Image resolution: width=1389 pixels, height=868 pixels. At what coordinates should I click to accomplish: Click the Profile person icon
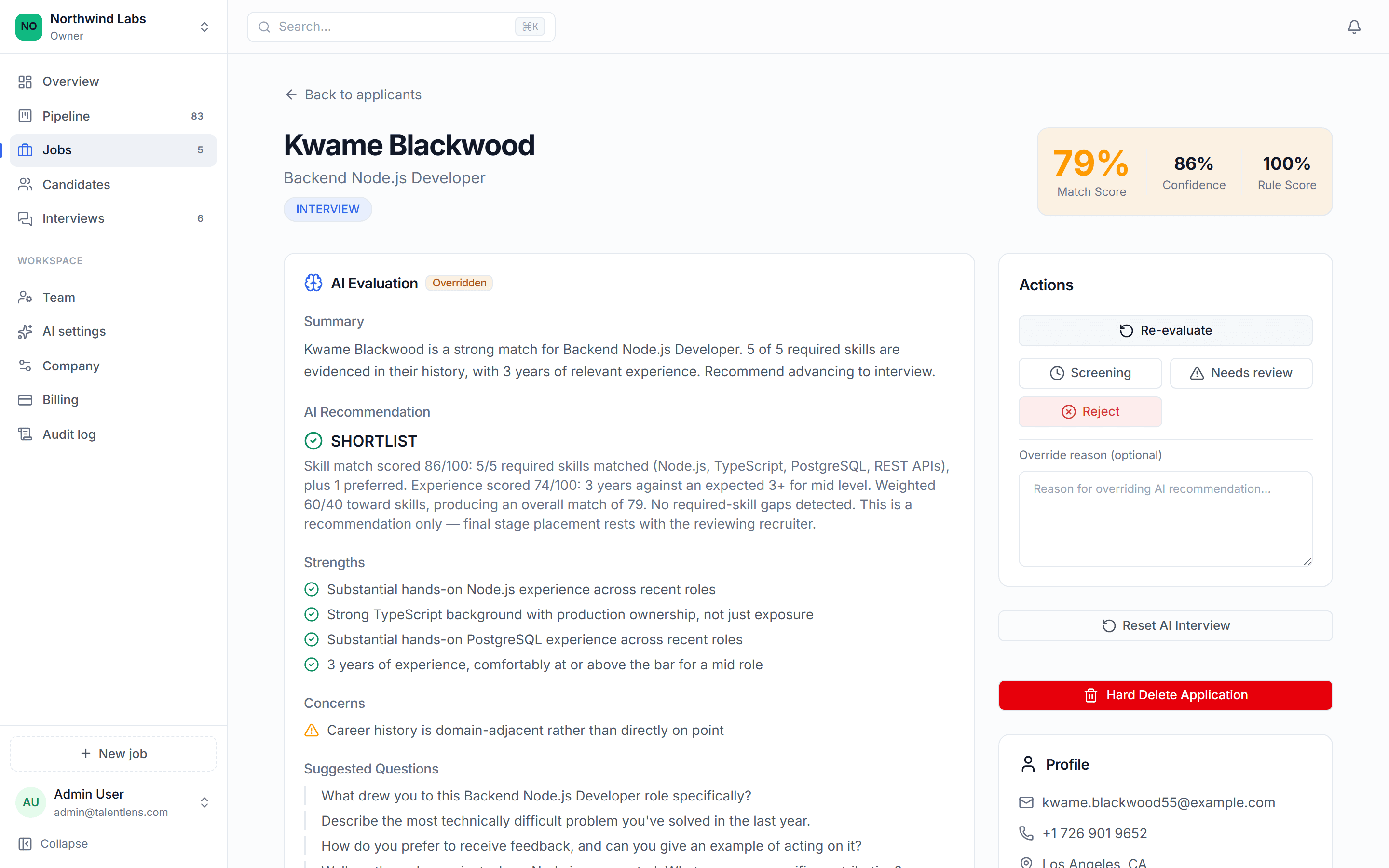tap(1028, 764)
